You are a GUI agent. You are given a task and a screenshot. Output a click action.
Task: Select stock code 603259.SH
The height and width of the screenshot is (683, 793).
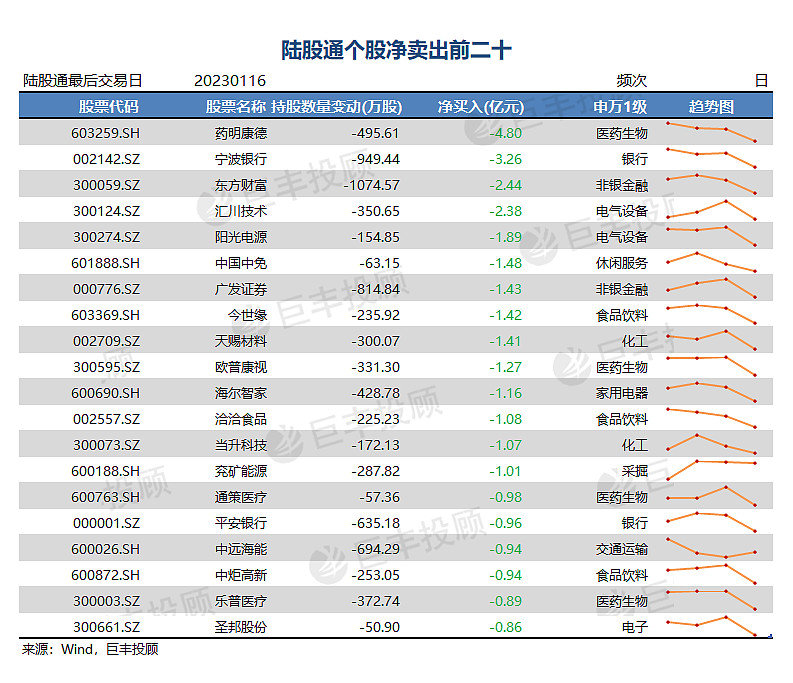coord(106,133)
